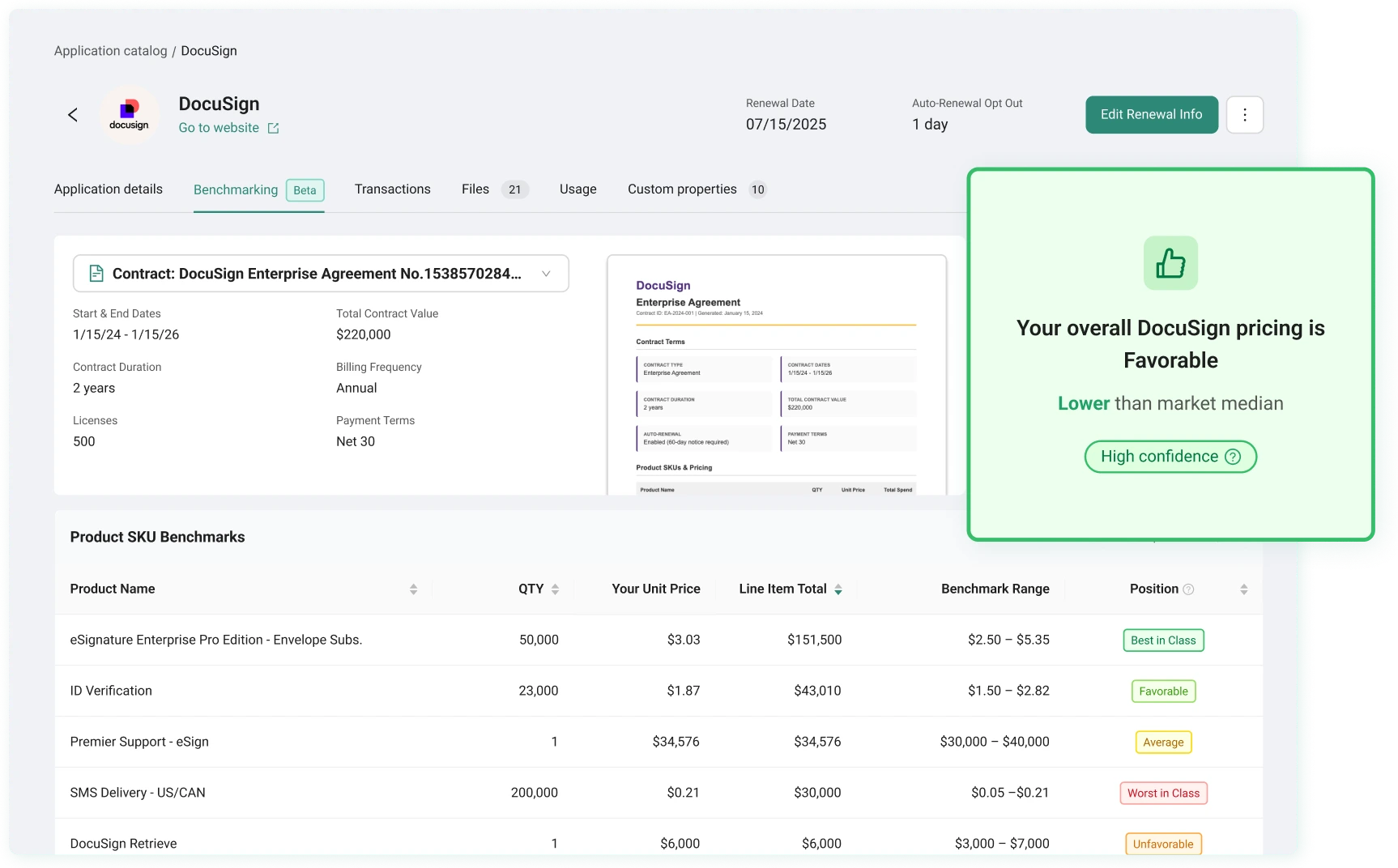Screen dimensions: 1398x868
Task: Click benchmark range $30,000 – $40,000
Action: pos(995,742)
